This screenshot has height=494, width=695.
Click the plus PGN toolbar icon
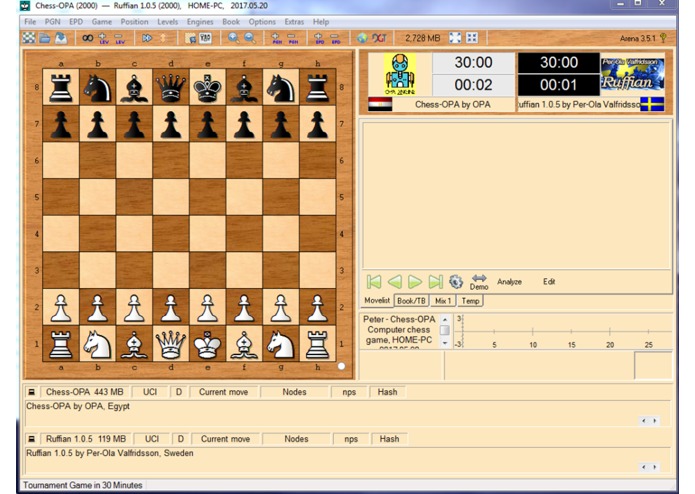pyautogui.click(x=276, y=39)
